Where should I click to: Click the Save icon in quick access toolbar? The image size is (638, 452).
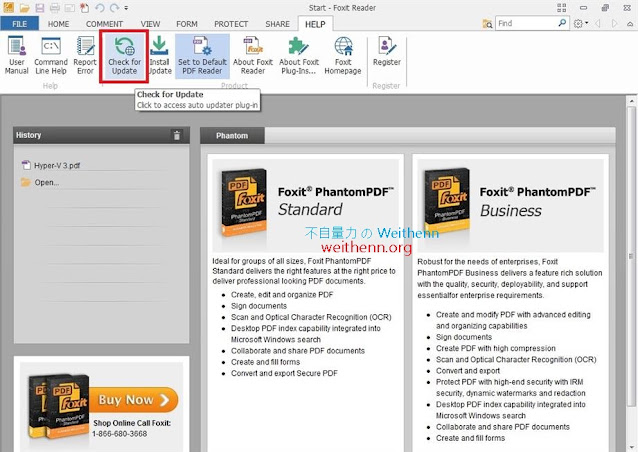[39, 8]
